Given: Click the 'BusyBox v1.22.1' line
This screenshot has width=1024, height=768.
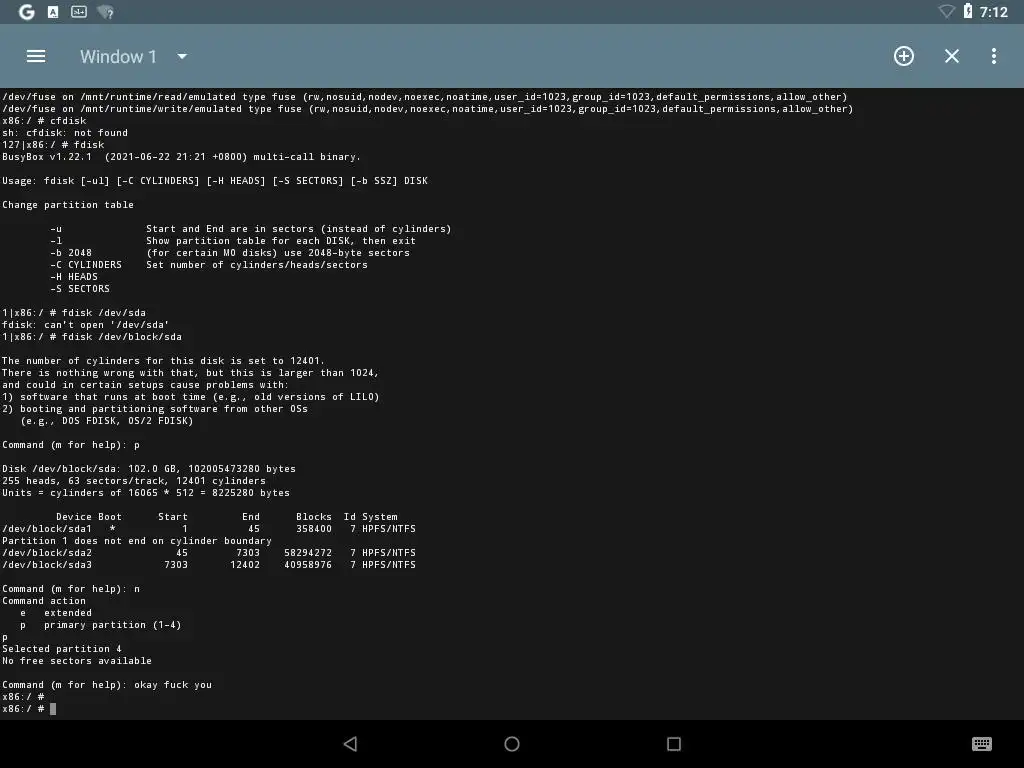Looking at the screenshot, I should pos(181,157).
